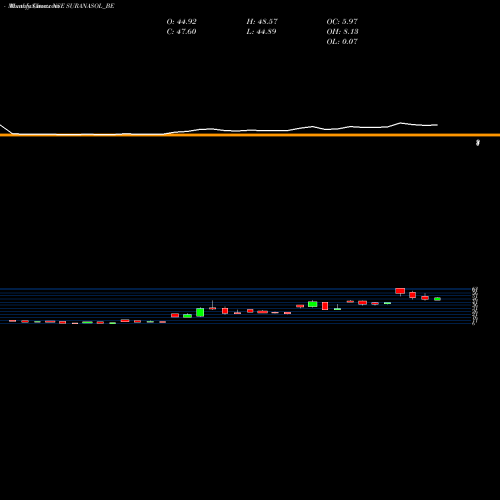
Task: Select the low price value L: 44.89
Action: (x=261, y=32)
